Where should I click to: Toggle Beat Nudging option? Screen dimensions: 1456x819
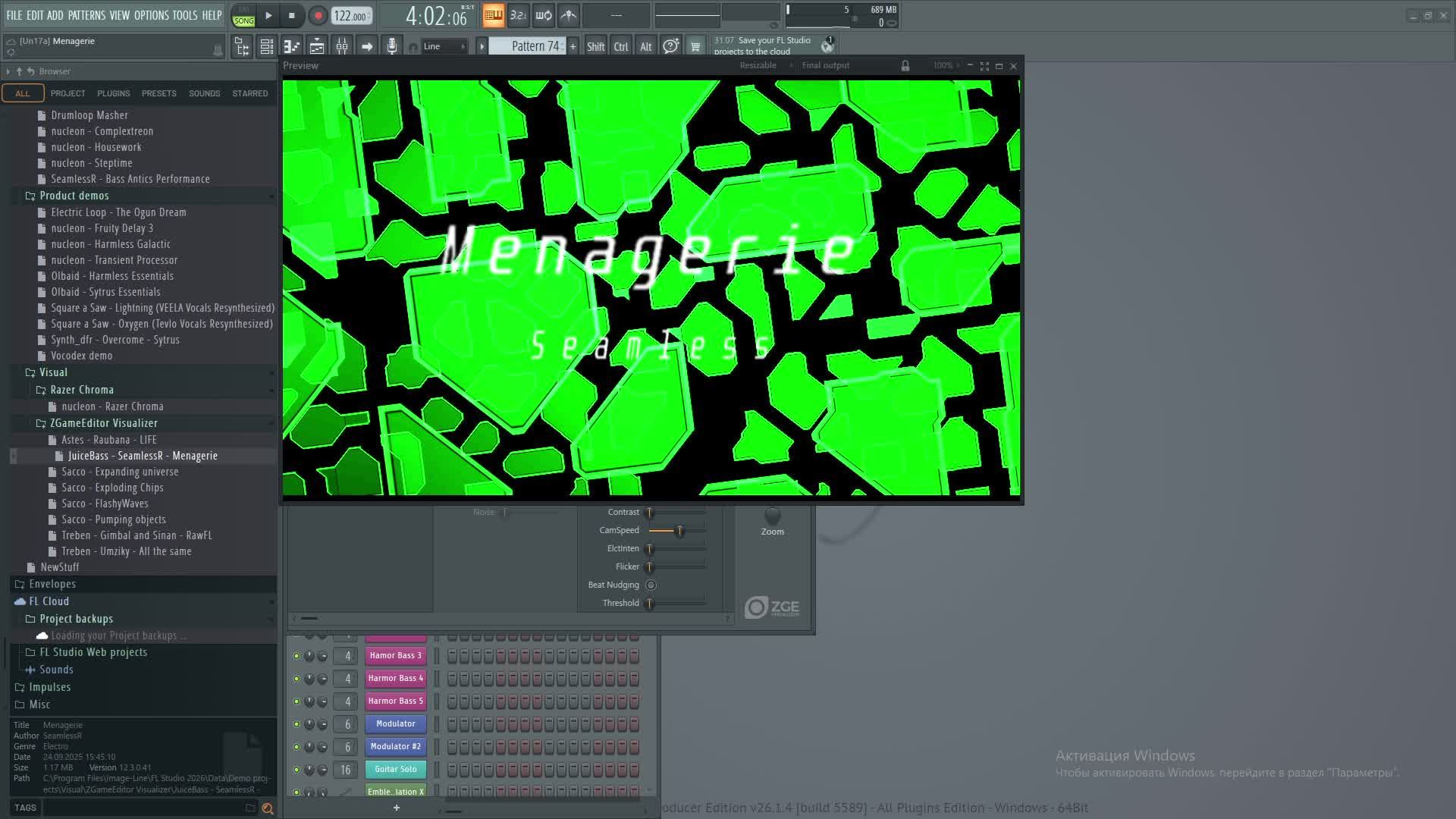point(651,585)
